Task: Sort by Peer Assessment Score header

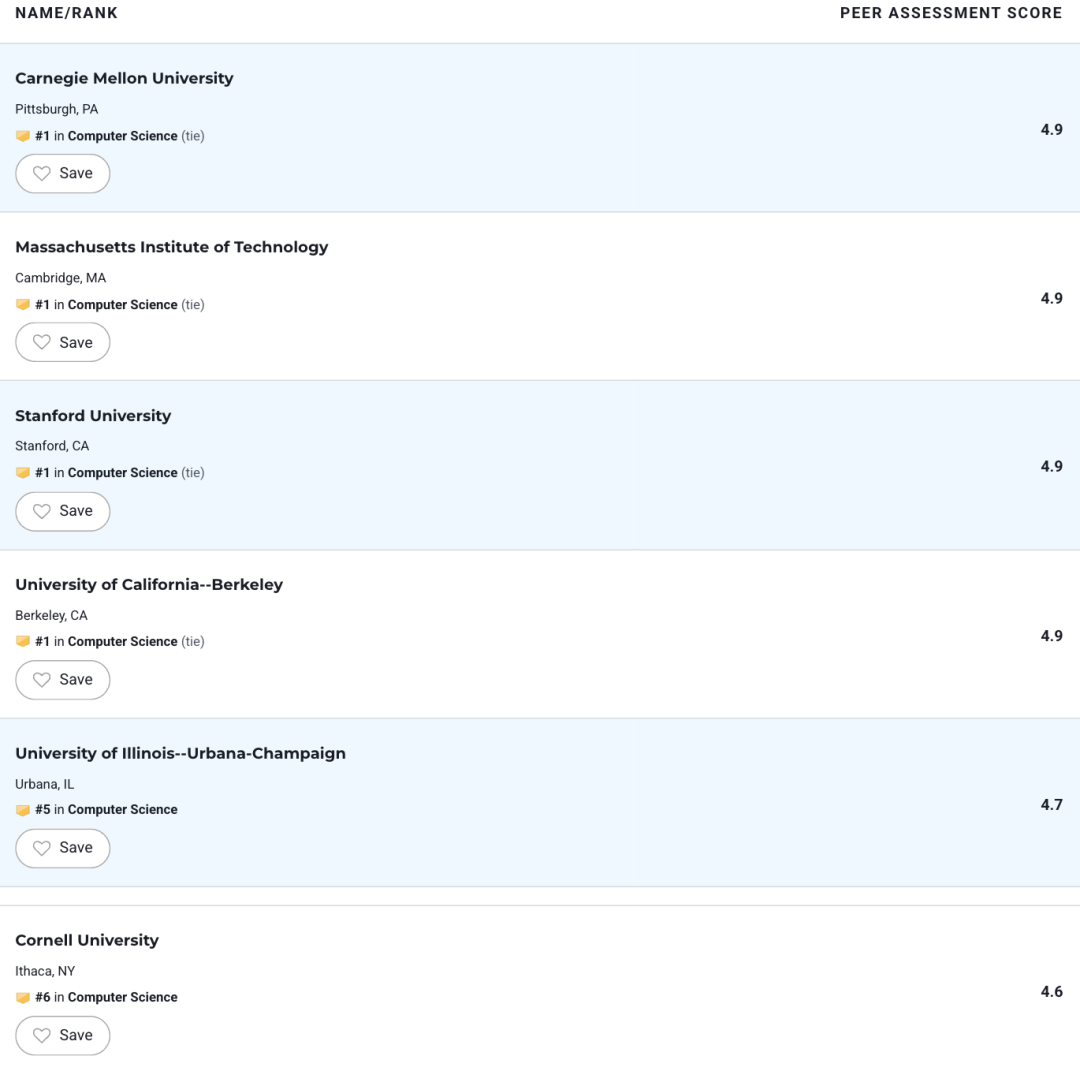Action: 951,13
